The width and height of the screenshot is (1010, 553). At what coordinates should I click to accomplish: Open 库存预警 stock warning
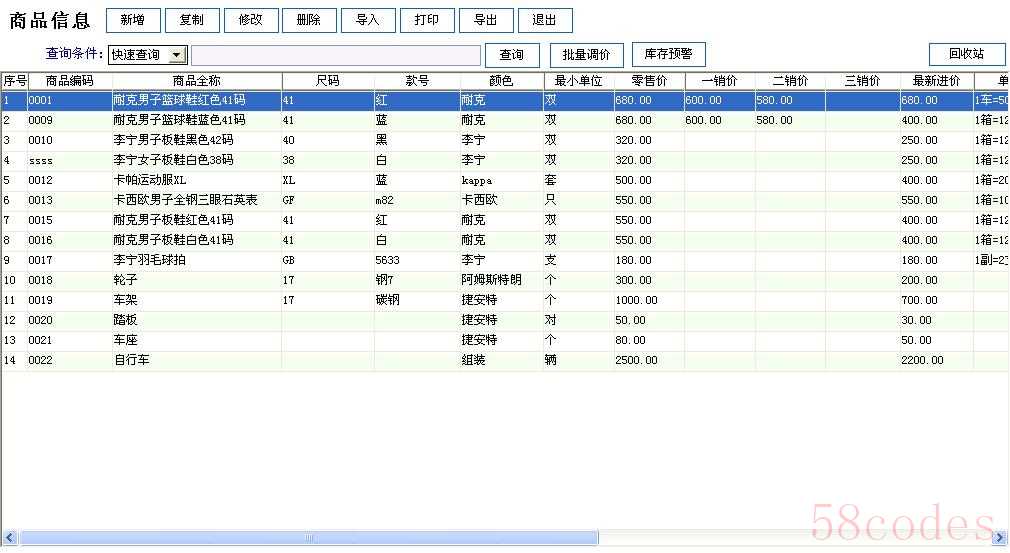(668, 54)
